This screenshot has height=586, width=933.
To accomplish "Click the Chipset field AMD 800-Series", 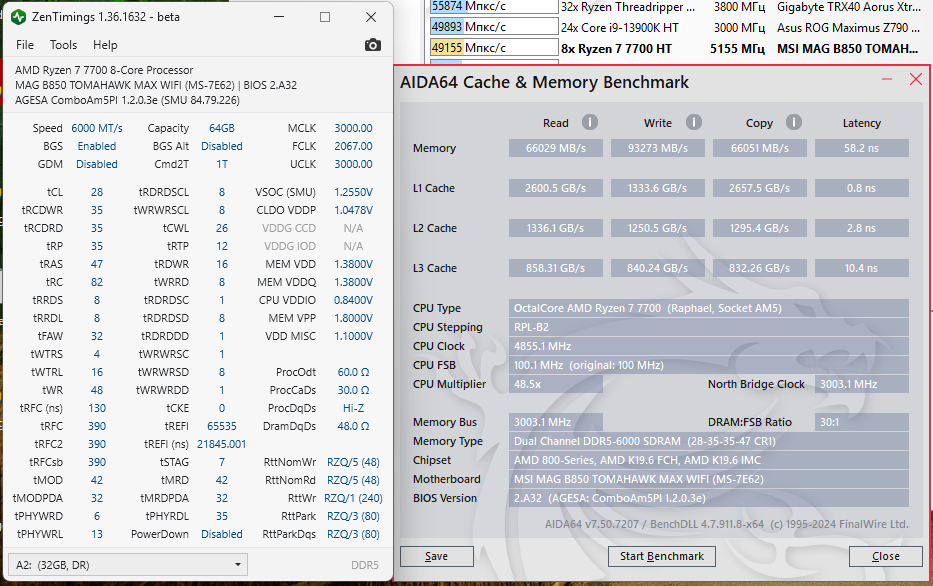I will (709, 460).
